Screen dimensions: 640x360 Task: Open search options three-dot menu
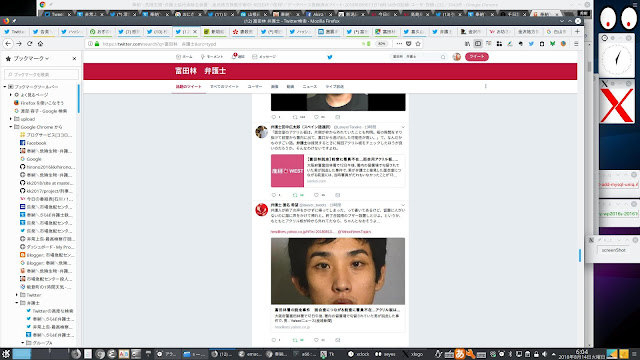coord(485,87)
